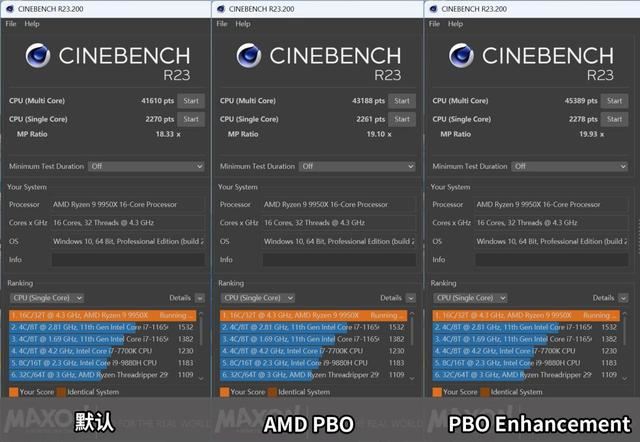
Task: Select Ryzen 9 9950X ranking row in AMD PBO window
Action: click(x=313, y=315)
